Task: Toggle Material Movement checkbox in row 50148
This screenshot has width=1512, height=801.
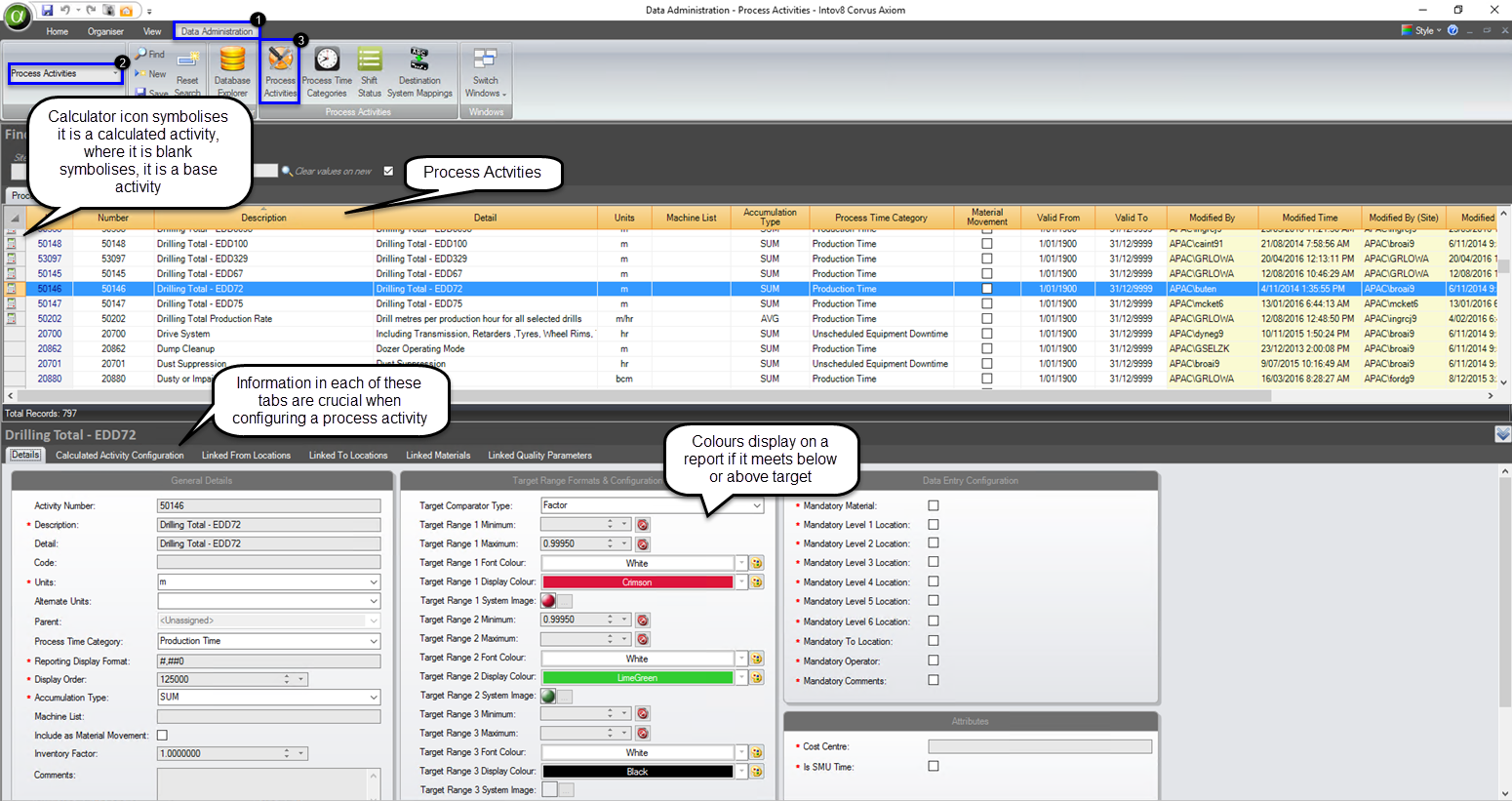Action: 986,244
